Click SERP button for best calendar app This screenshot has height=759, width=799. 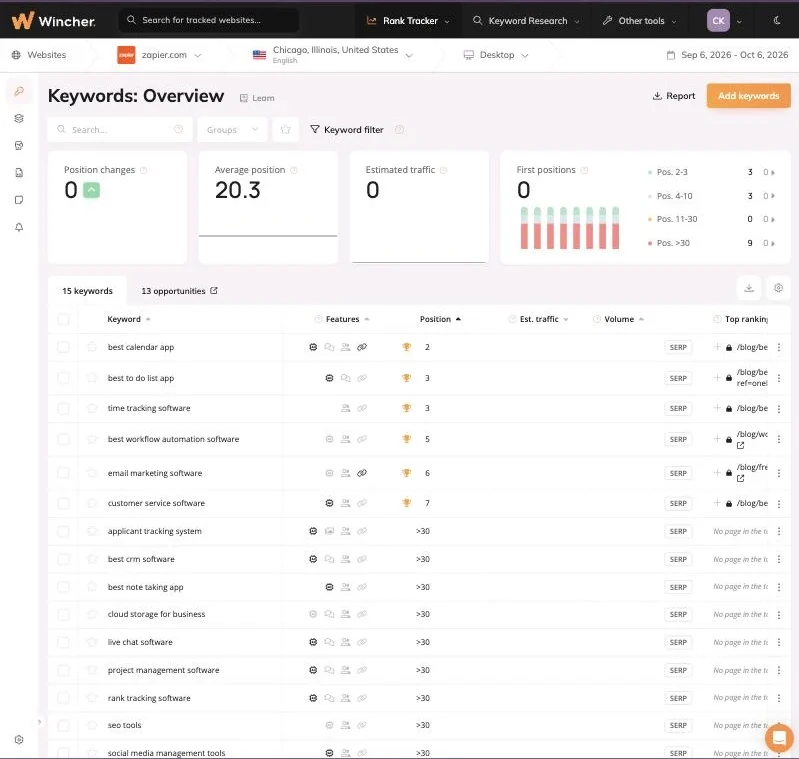tap(678, 347)
